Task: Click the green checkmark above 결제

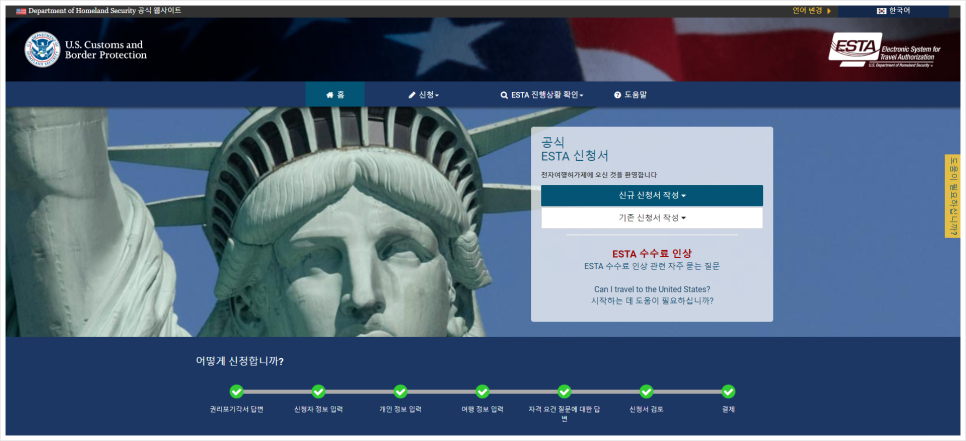Action: [728, 391]
